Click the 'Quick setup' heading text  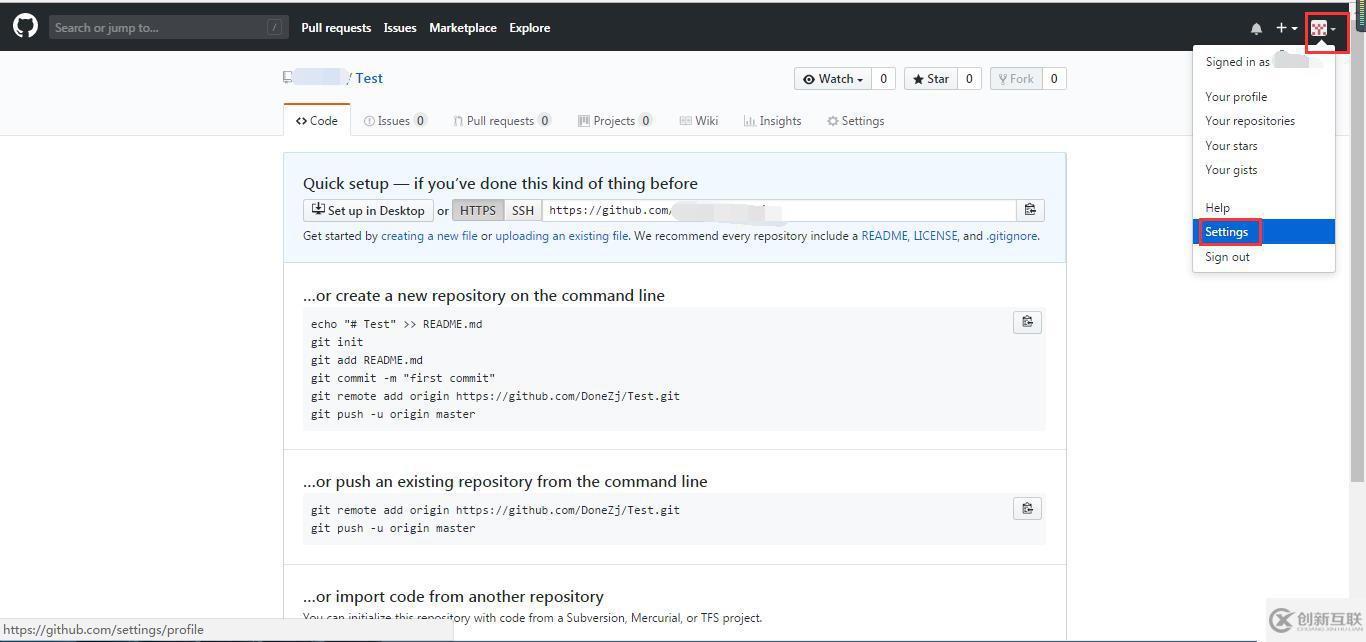coord(500,184)
